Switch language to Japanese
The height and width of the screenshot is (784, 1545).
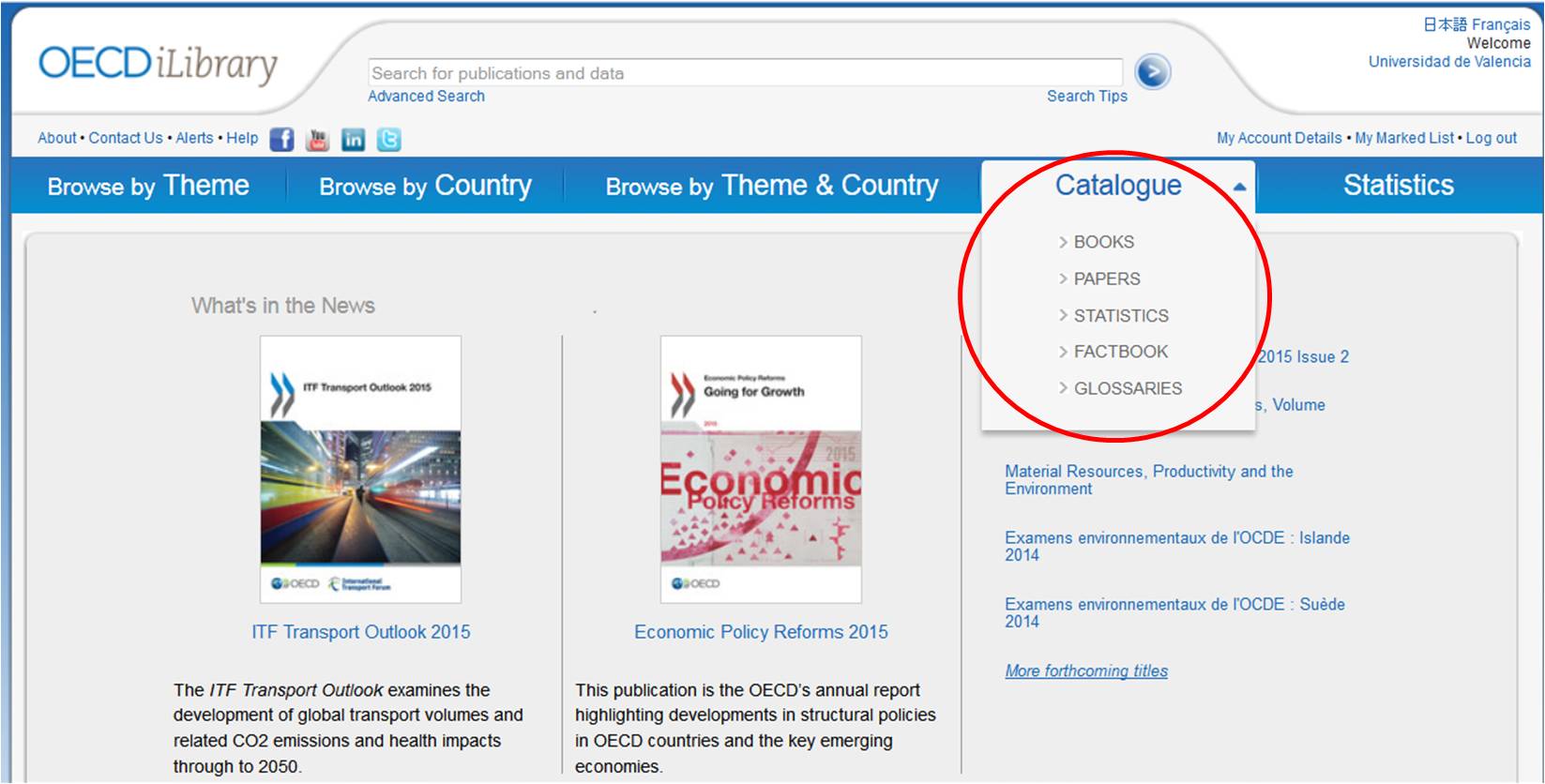click(1445, 24)
